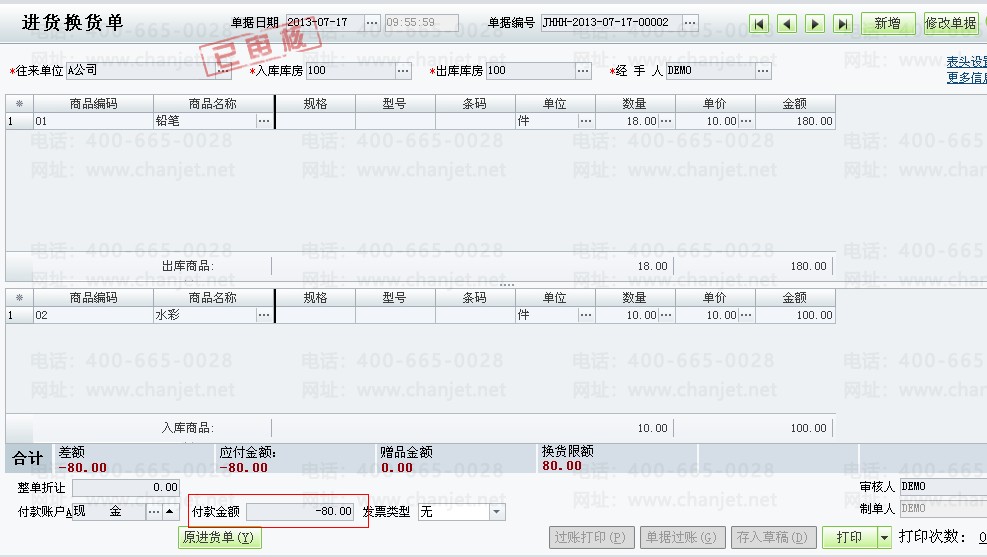
Task: Open unit lookup in 水彩 row
Action: pos(586,315)
